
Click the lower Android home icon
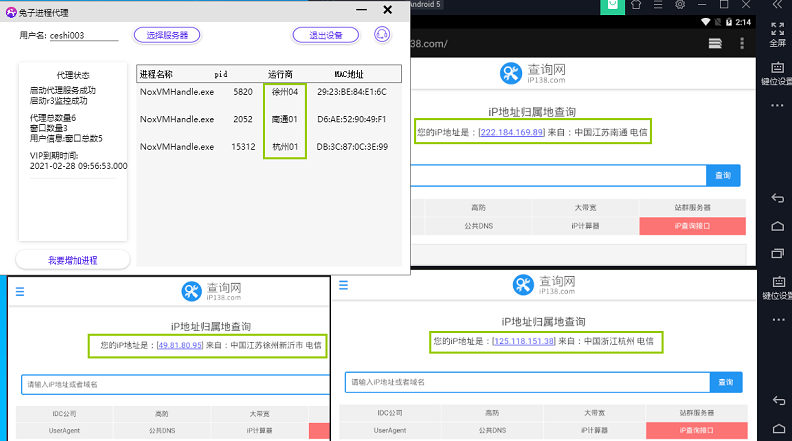click(x=779, y=428)
